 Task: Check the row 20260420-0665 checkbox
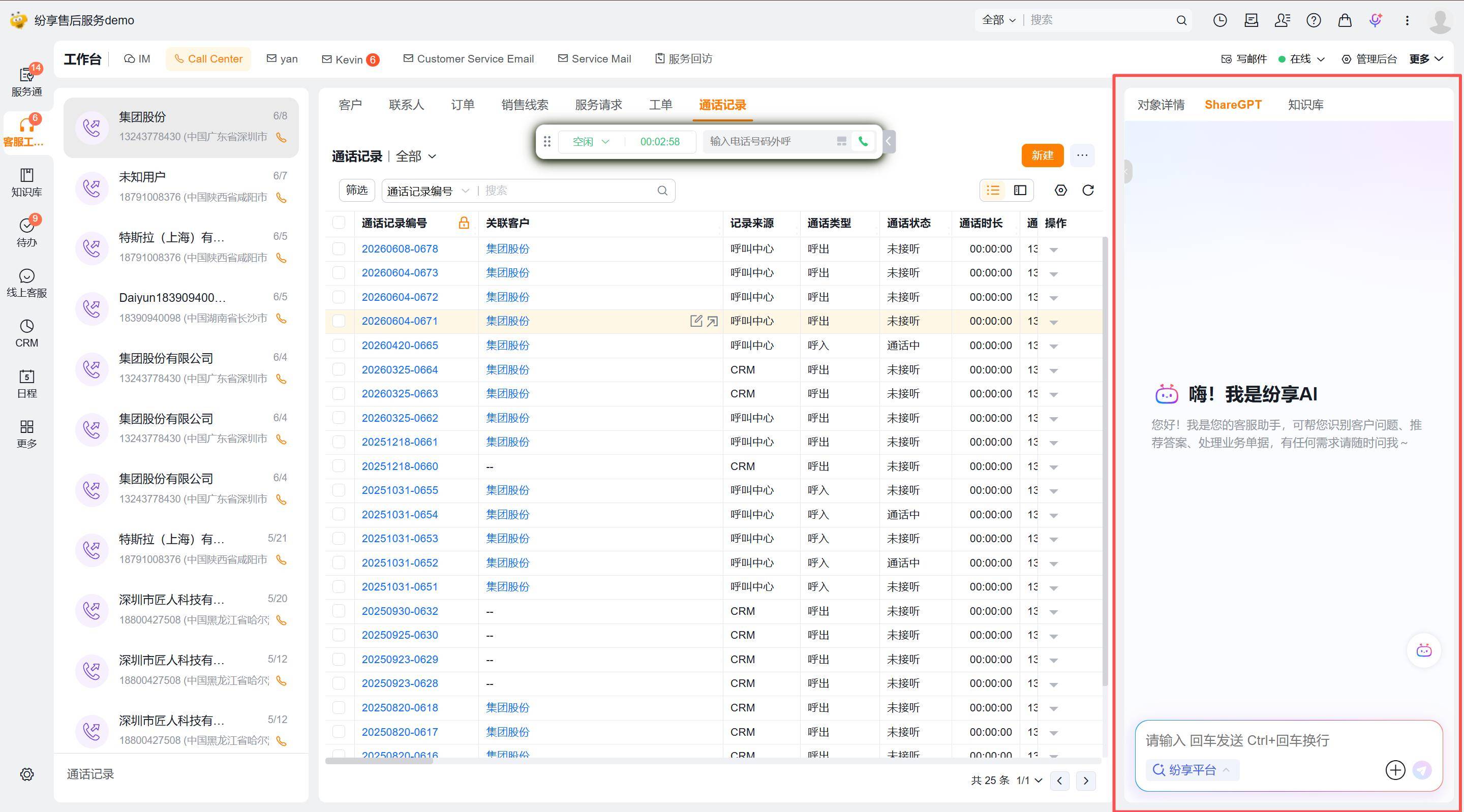coord(339,346)
